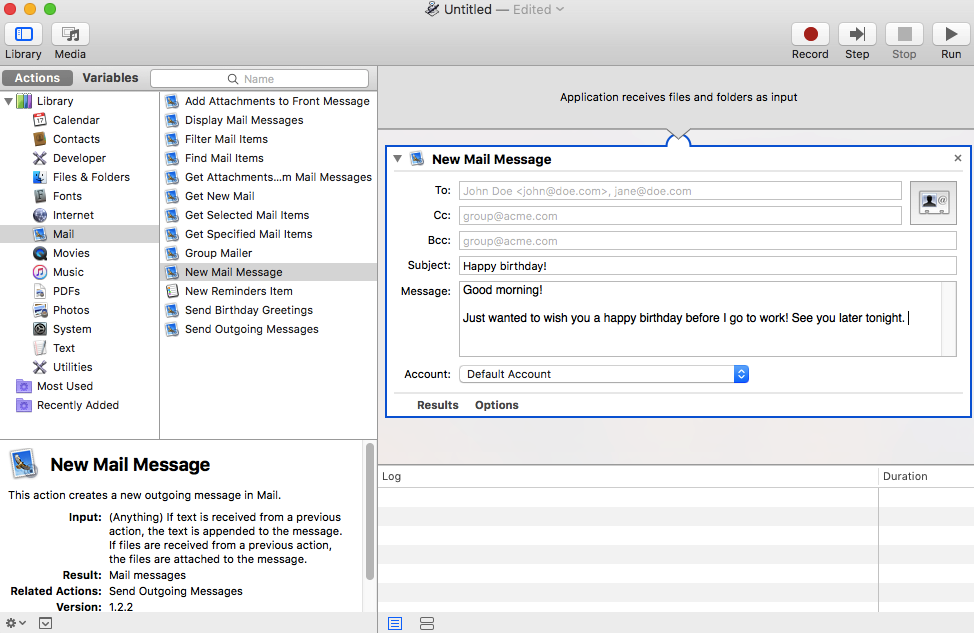Select System category
This screenshot has width=974, height=633.
(71, 329)
